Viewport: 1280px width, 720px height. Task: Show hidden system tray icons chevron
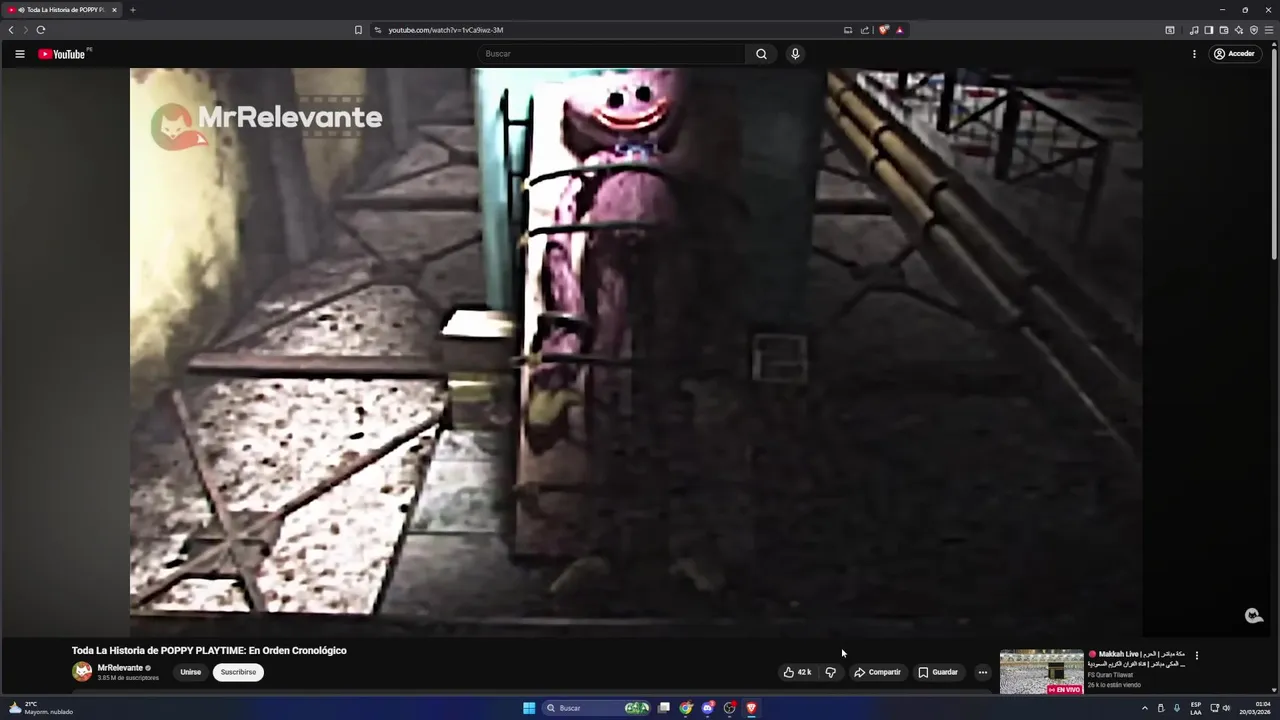tap(1145, 708)
